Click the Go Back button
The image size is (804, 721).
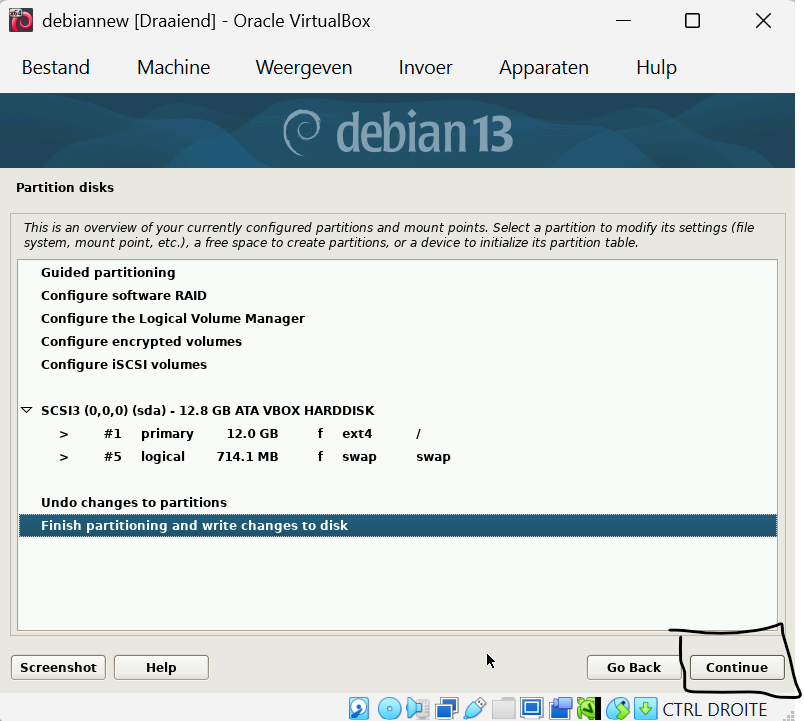(634, 667)
